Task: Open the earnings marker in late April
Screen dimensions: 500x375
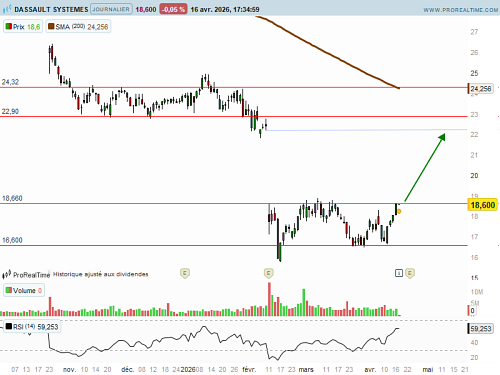Action: coord(410,273)
